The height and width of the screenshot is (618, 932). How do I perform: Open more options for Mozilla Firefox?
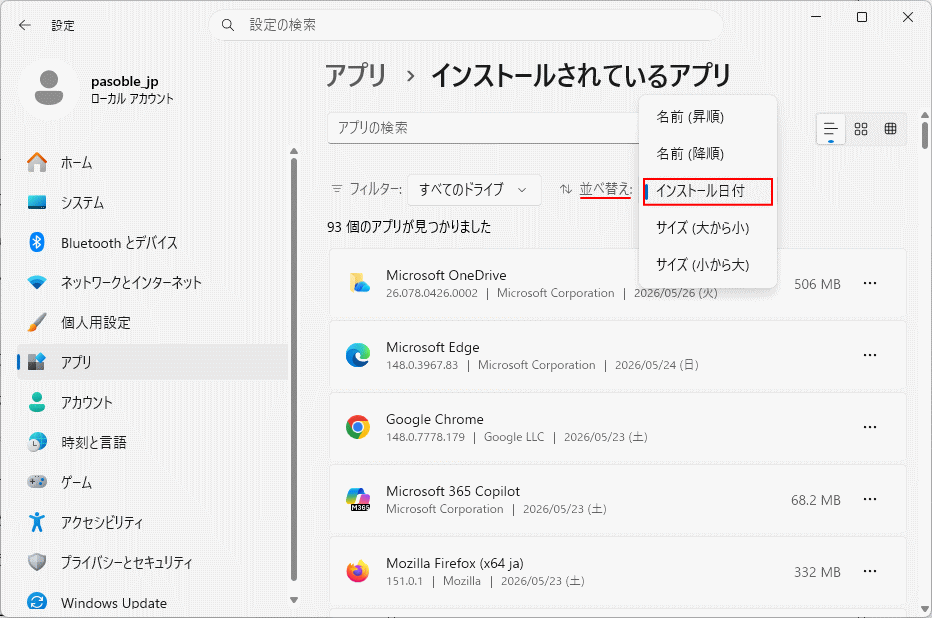click(870, 571)
